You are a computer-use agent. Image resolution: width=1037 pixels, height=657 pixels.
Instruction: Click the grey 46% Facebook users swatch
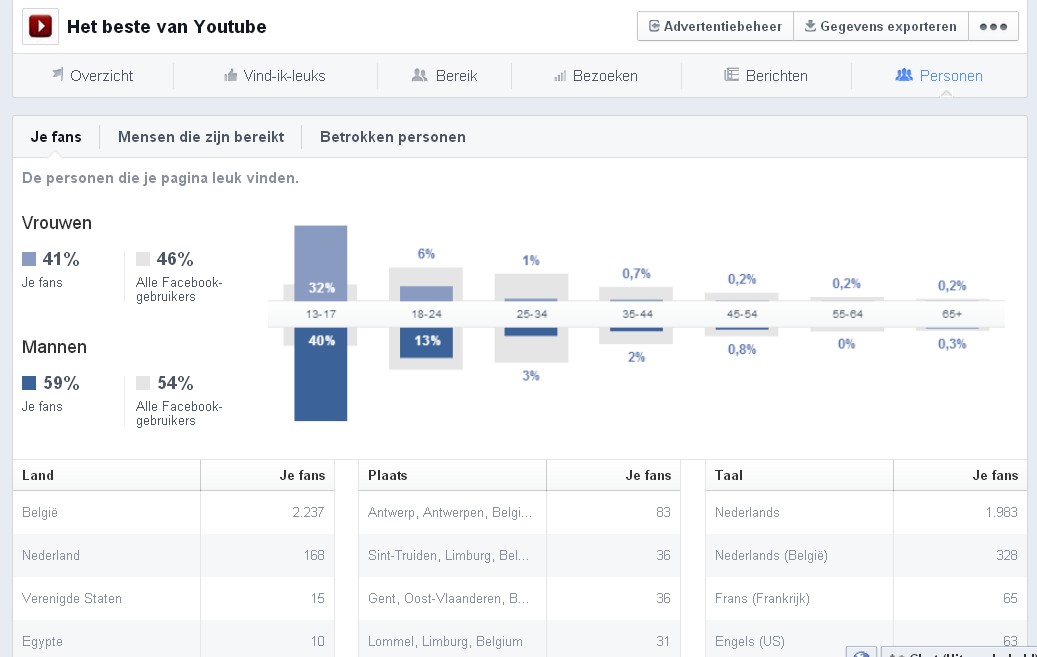pyautogui.click(x=143, y=259)
